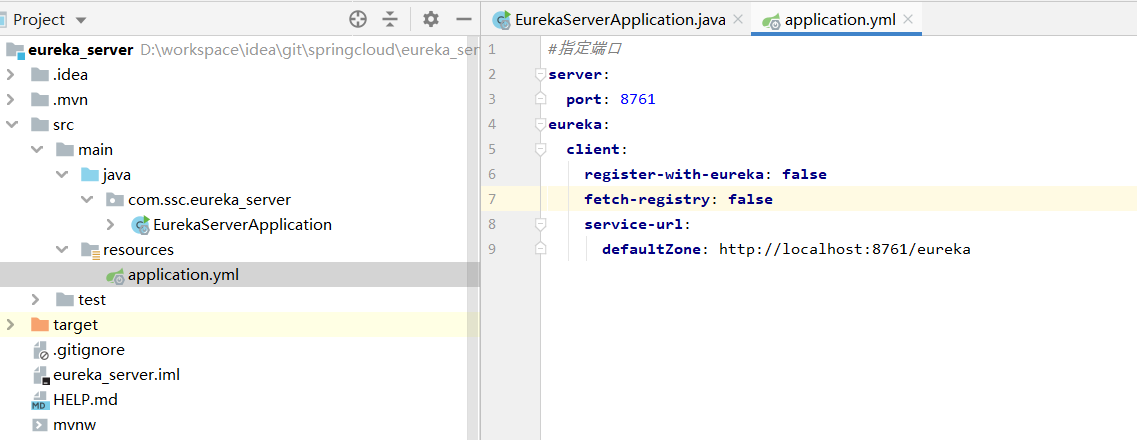Click the Project panel title

coord(39,20)
